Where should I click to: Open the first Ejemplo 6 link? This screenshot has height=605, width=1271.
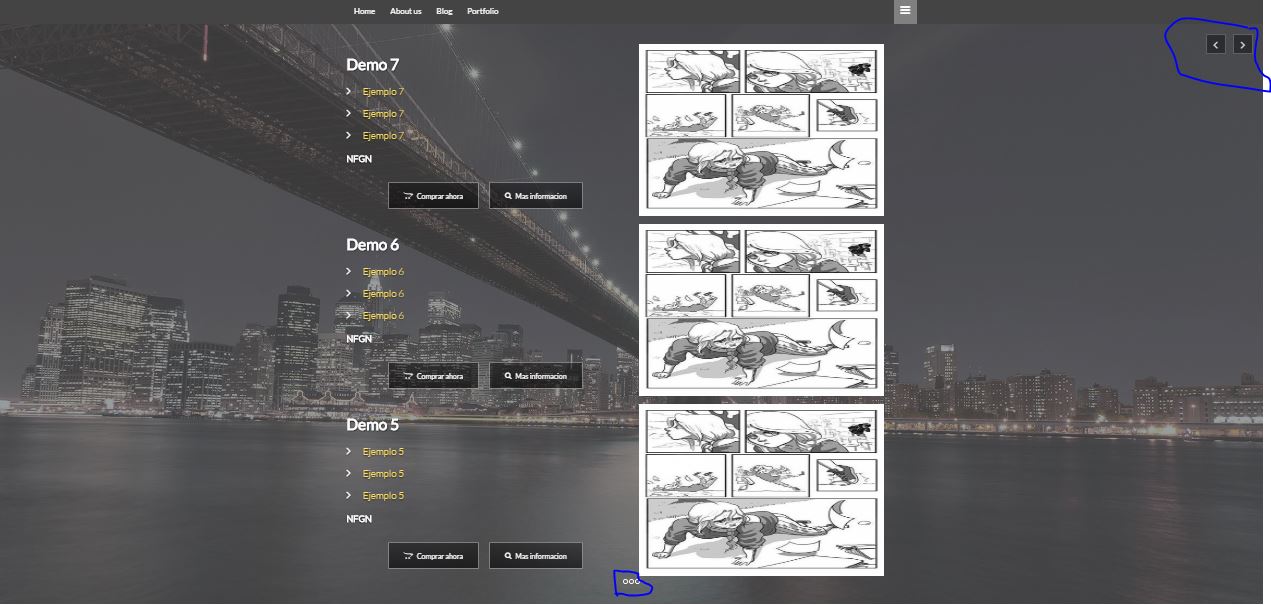[x=383, y=272]
